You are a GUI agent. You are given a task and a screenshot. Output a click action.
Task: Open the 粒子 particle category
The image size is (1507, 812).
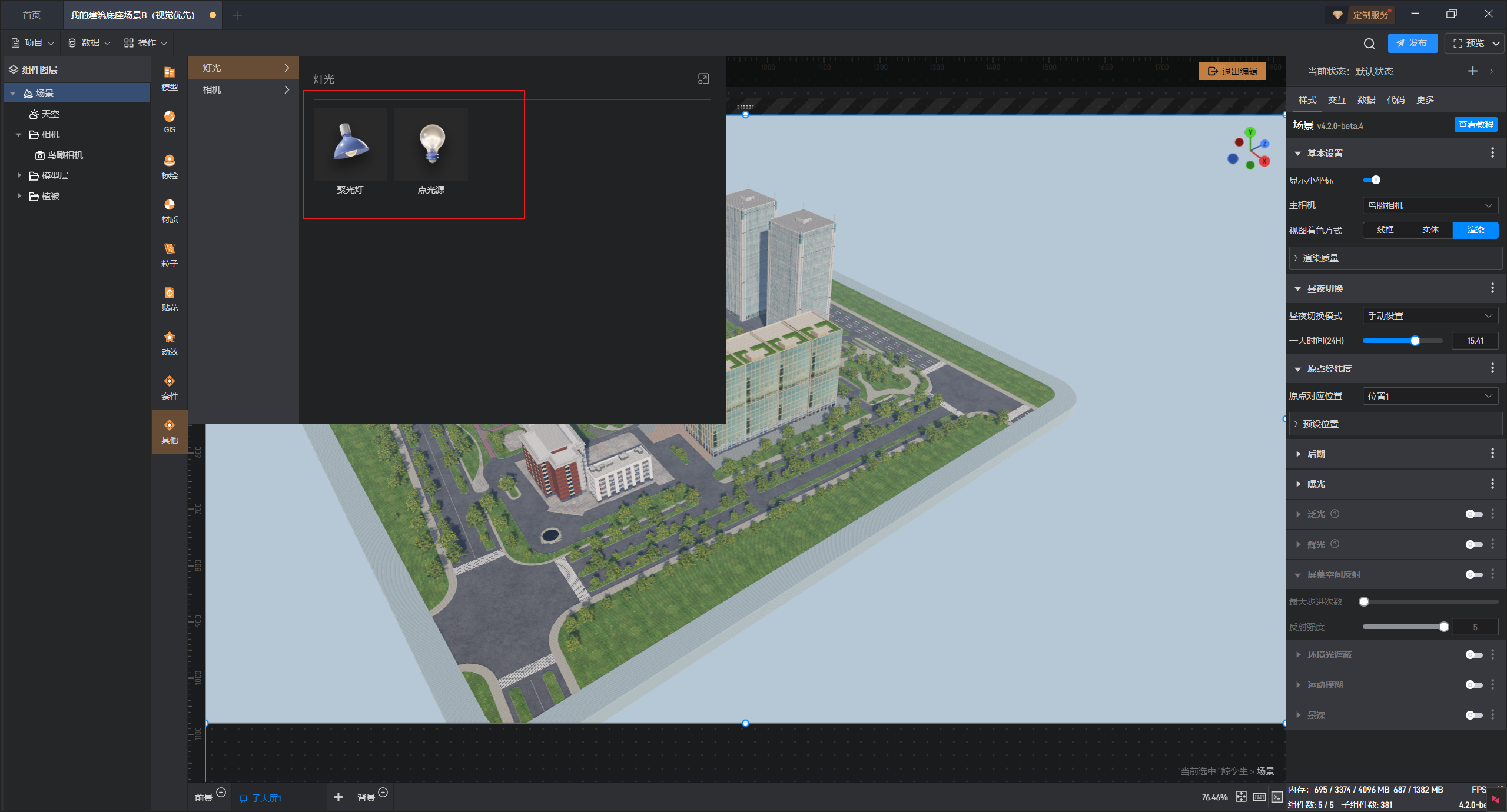click(170, 254)
